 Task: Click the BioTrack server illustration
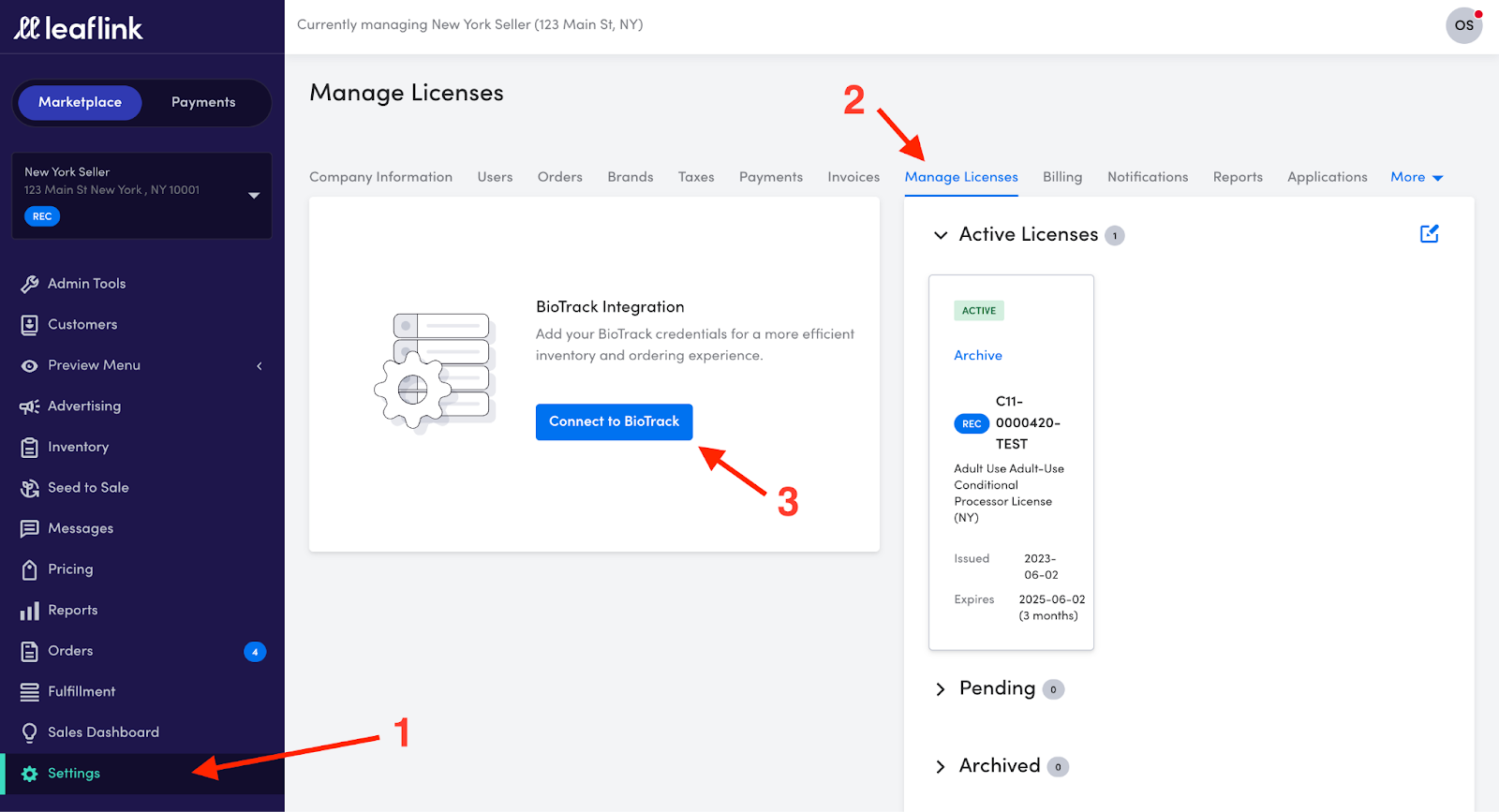click(x=433, y=372)
